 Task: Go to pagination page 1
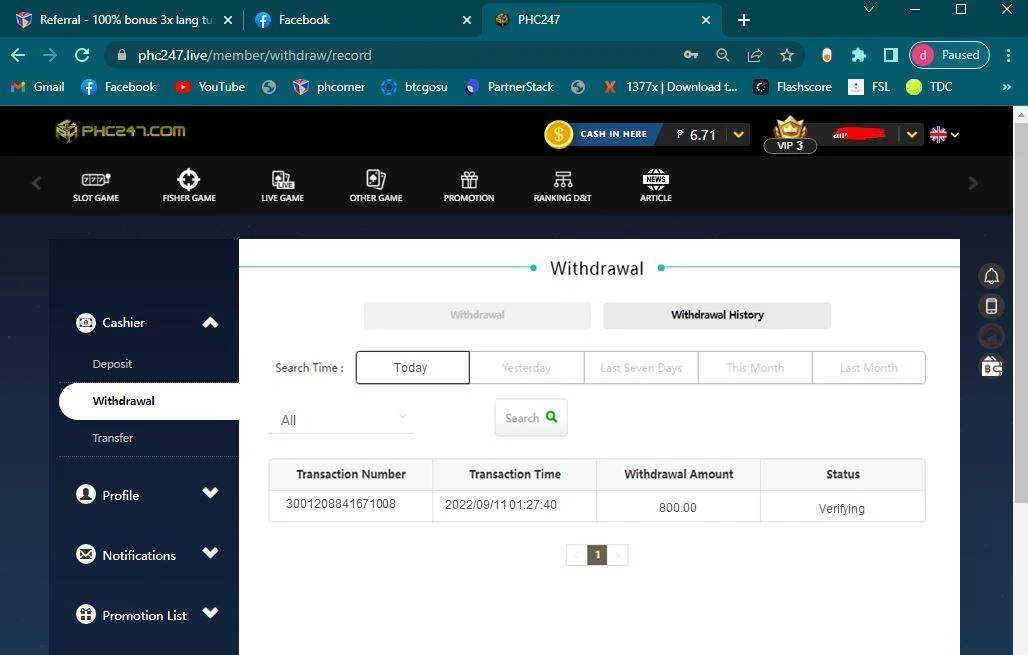(597, 555)
